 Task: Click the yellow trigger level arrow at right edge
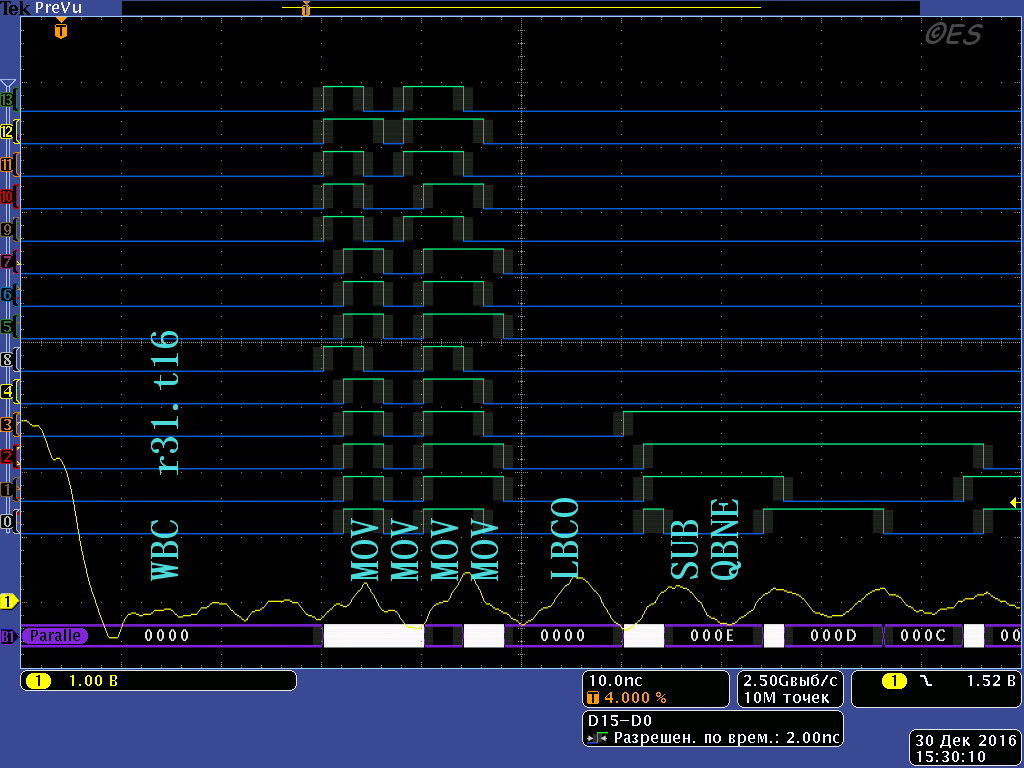point(1015,502)
